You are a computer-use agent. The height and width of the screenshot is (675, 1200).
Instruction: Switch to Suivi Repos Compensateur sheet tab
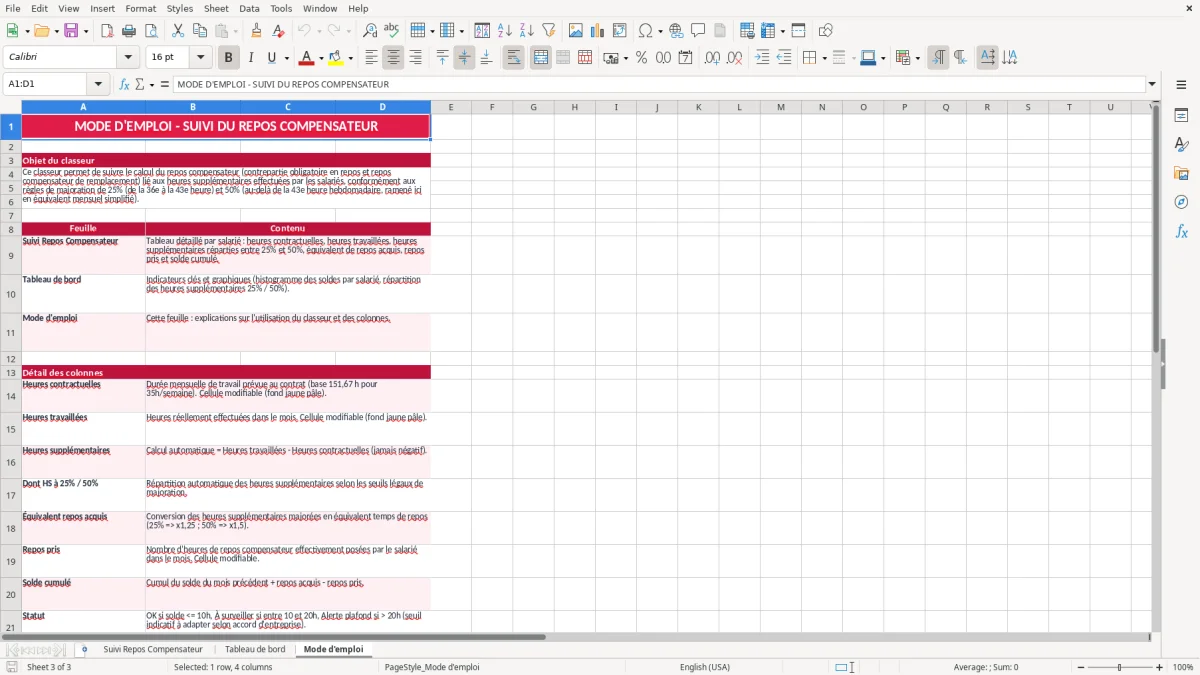pos(153,649)
